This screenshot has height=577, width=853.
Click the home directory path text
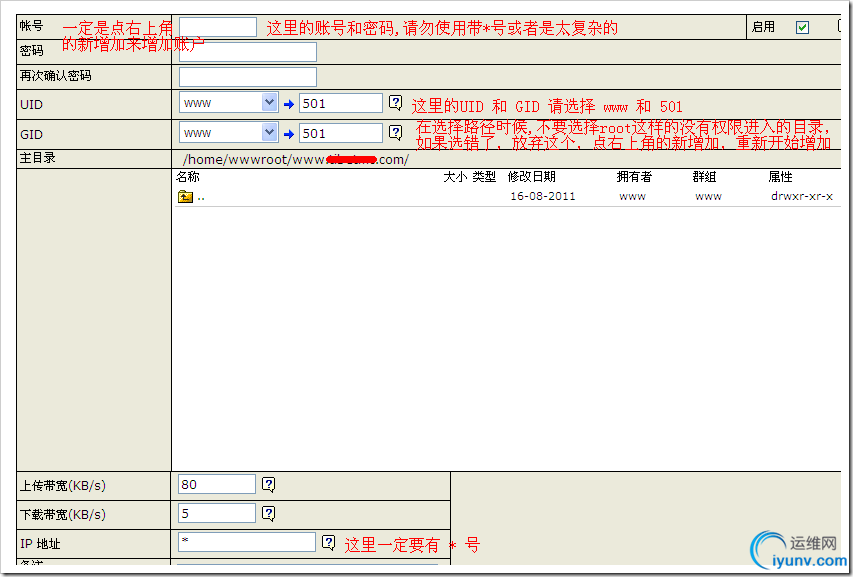pyautogui.click(x=296, y=159)
